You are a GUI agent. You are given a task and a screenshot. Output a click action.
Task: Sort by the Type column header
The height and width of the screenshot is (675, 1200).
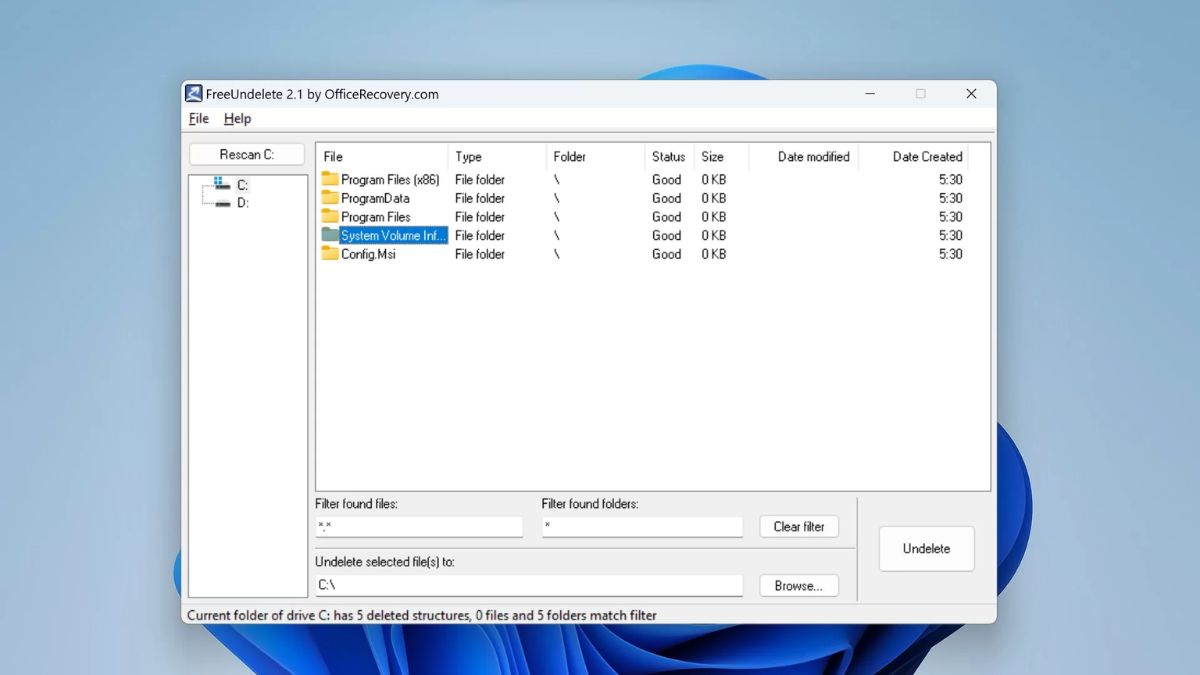click(x=497, y=157)
